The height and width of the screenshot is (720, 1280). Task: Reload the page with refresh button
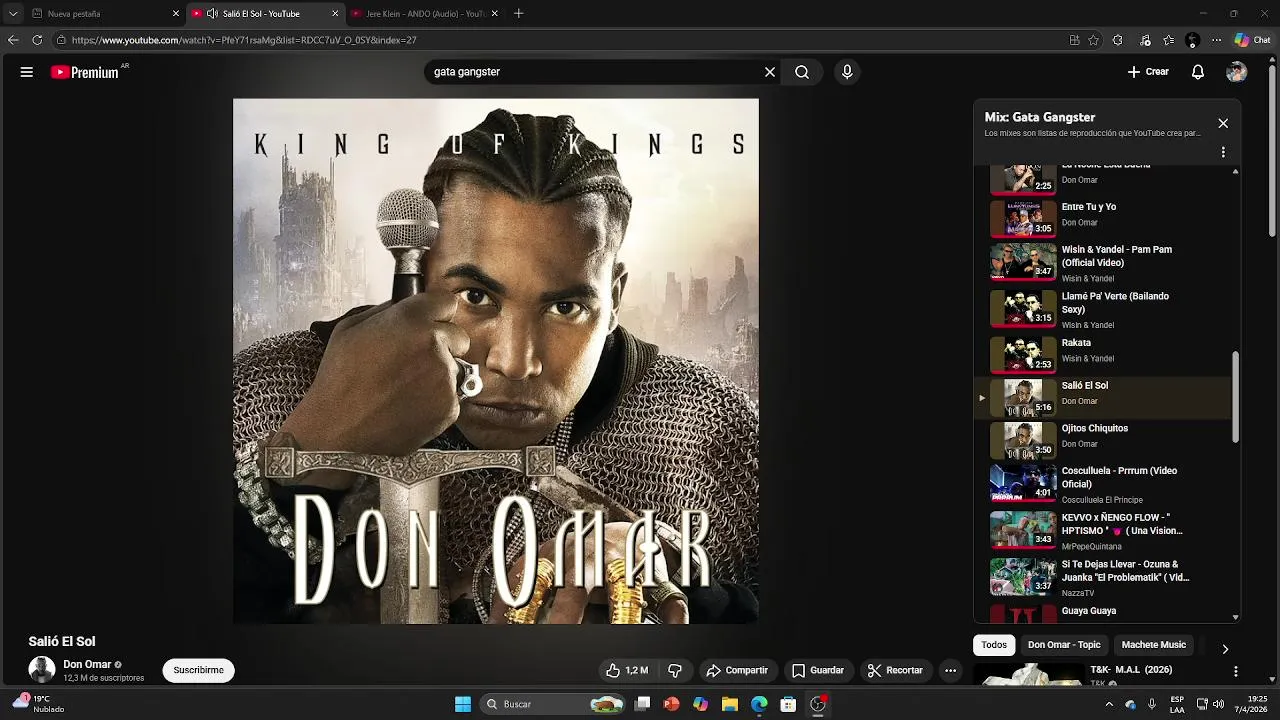37,40
